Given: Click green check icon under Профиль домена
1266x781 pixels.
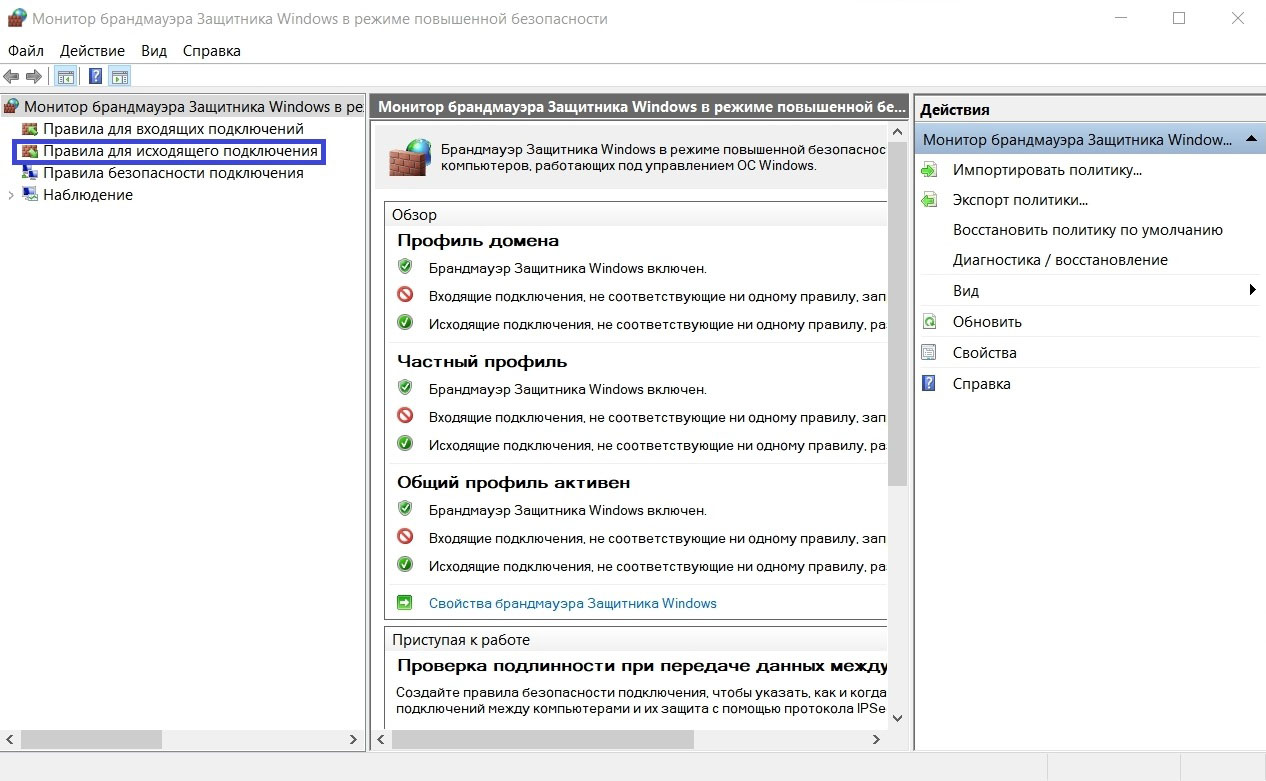Looking at the screenshot, I should point(405,323).
